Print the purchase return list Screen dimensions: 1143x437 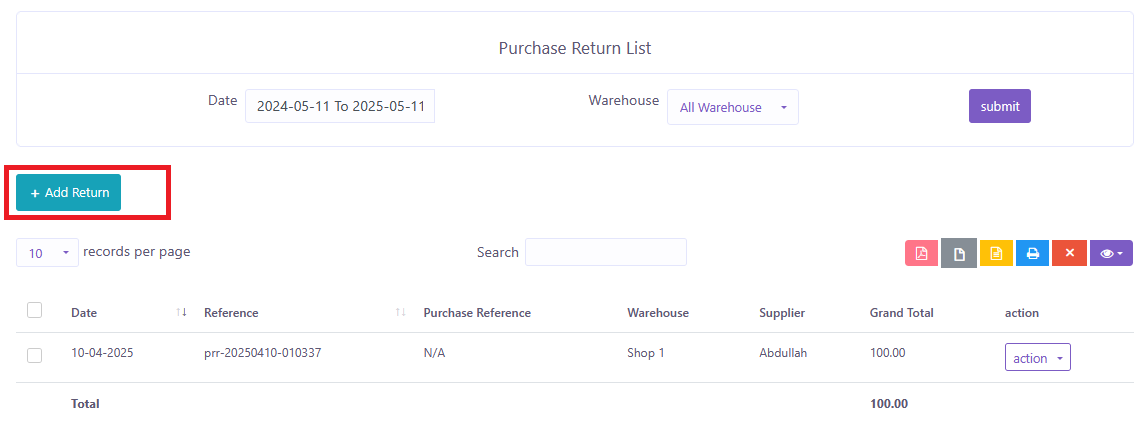point(1032,253)
